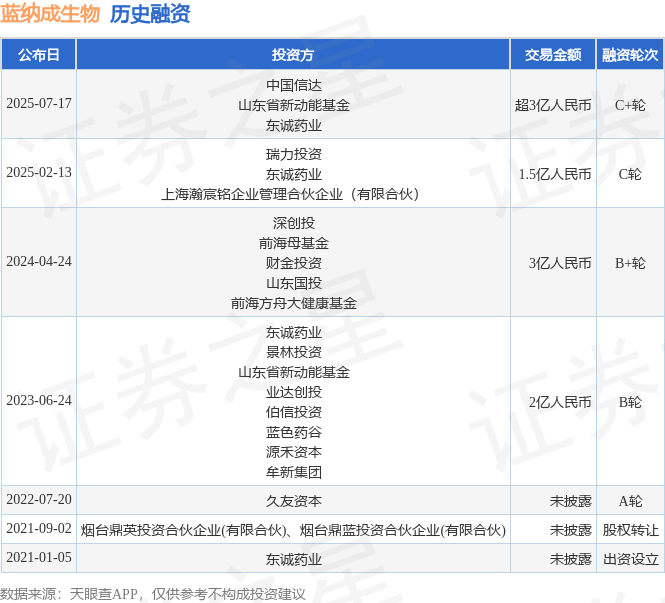This screenshot has width=665, height=603.
Task: Click 未披露 in the A轮 row
Action: click(570, 501)
